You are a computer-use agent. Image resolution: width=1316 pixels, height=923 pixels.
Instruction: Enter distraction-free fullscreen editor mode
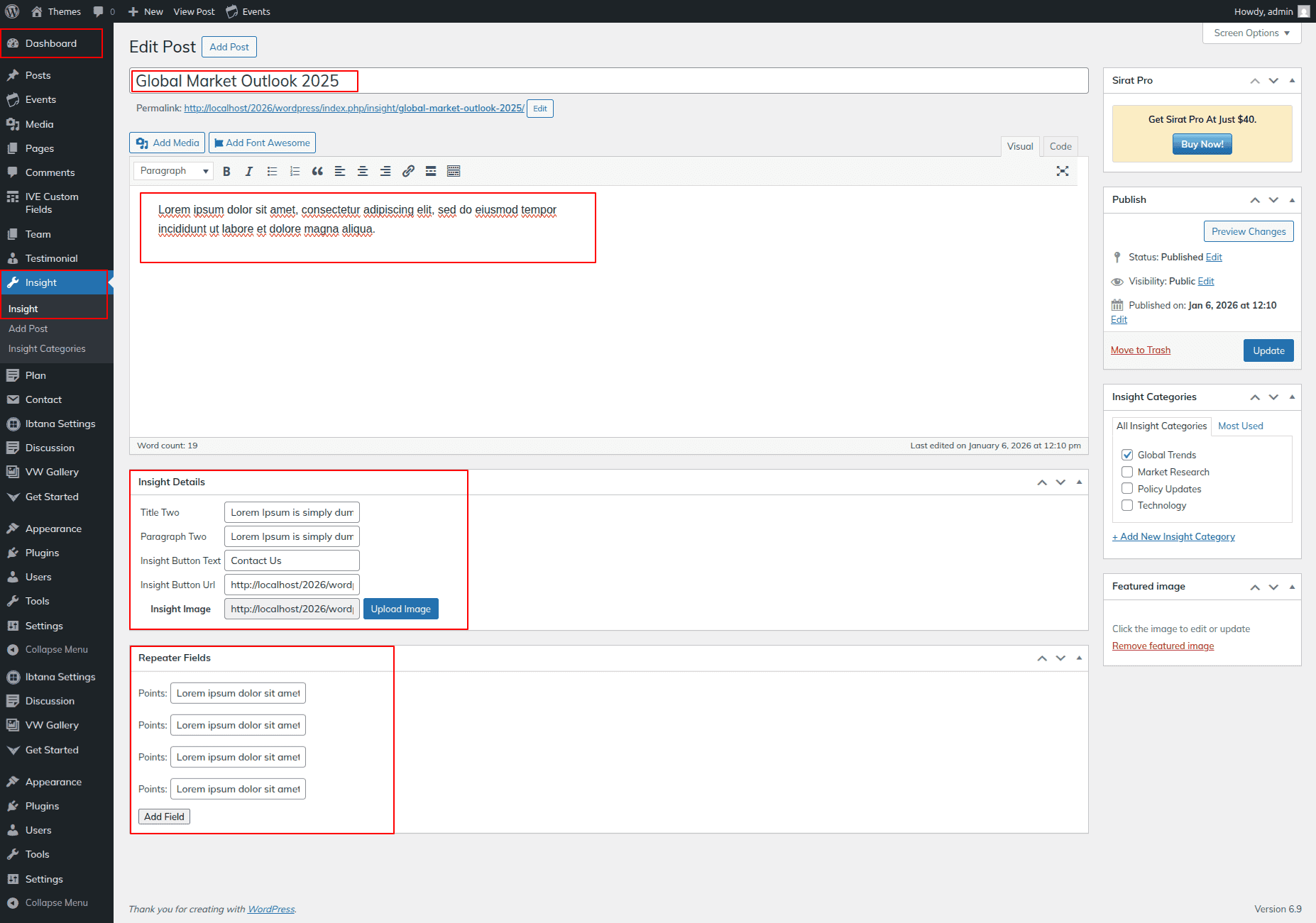pos(1062,171)
